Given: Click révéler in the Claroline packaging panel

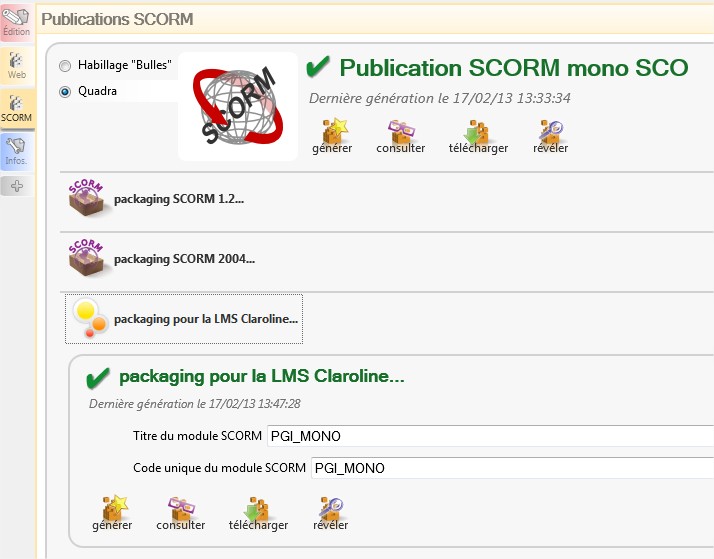Looking at the screenshot, I should [x=331, y=513].
